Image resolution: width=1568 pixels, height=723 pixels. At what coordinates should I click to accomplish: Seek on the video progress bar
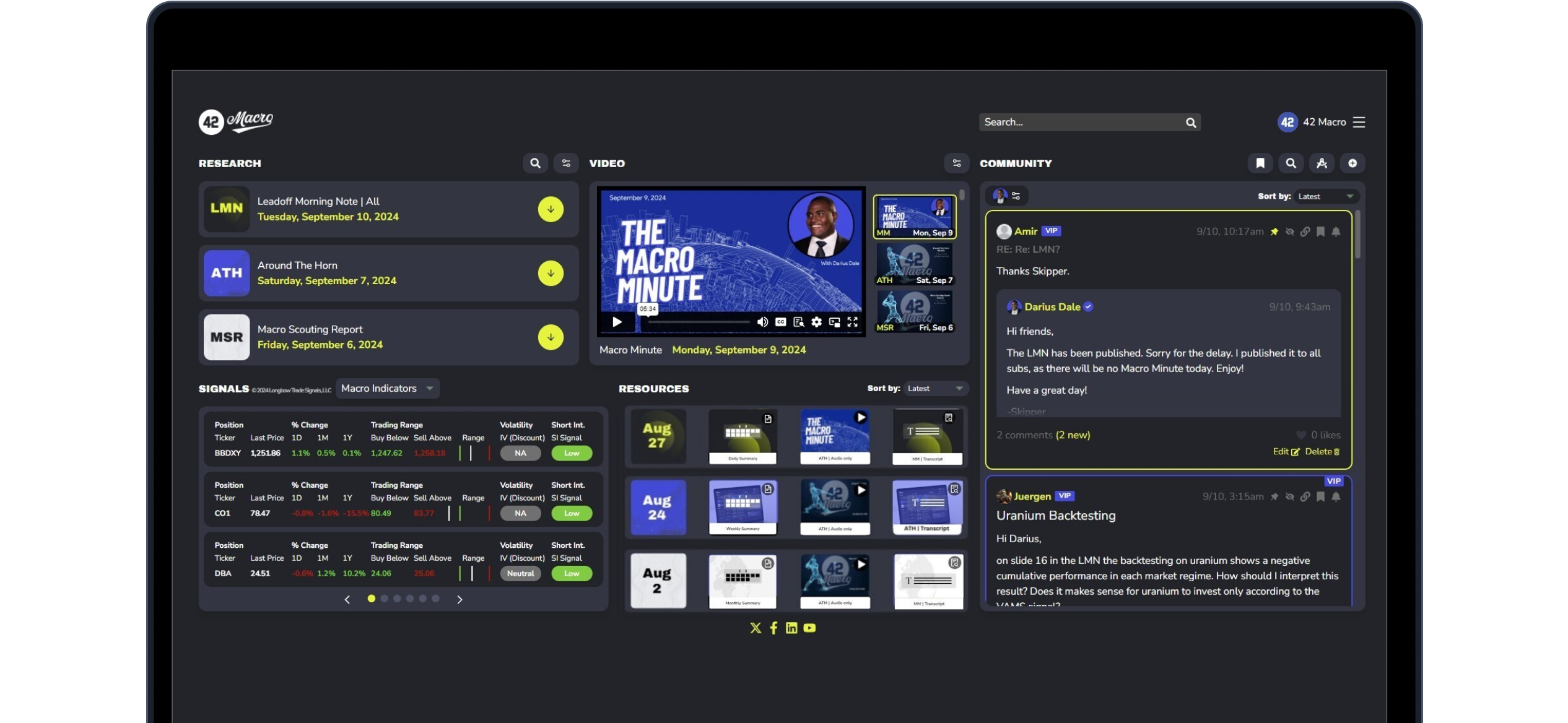click(699, 322)
